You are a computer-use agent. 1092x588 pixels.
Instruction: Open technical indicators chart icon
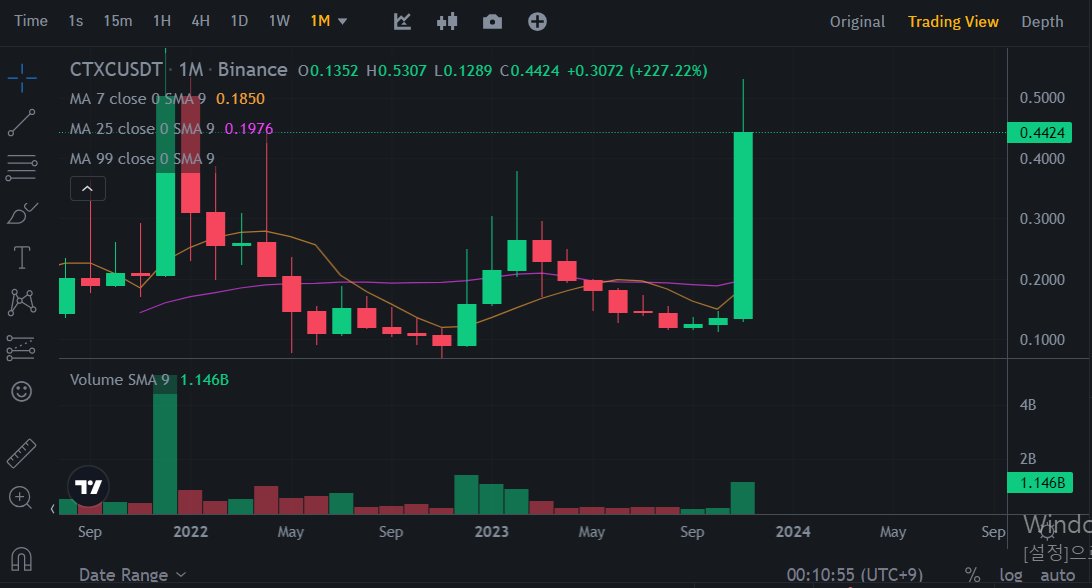tap(402, 22)
